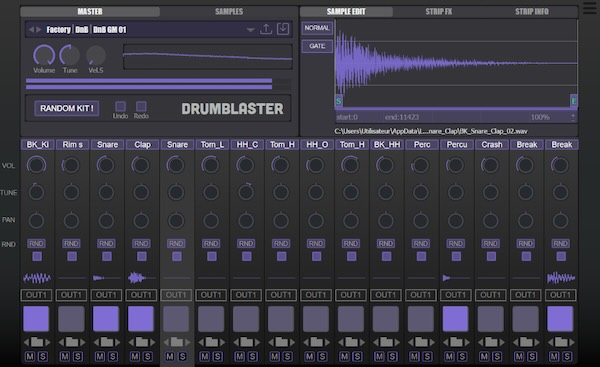The width and height of the screenshot is (600, 367).
Task: Switch to the STRIP FX tab
Action: click(x=439, y=11)
